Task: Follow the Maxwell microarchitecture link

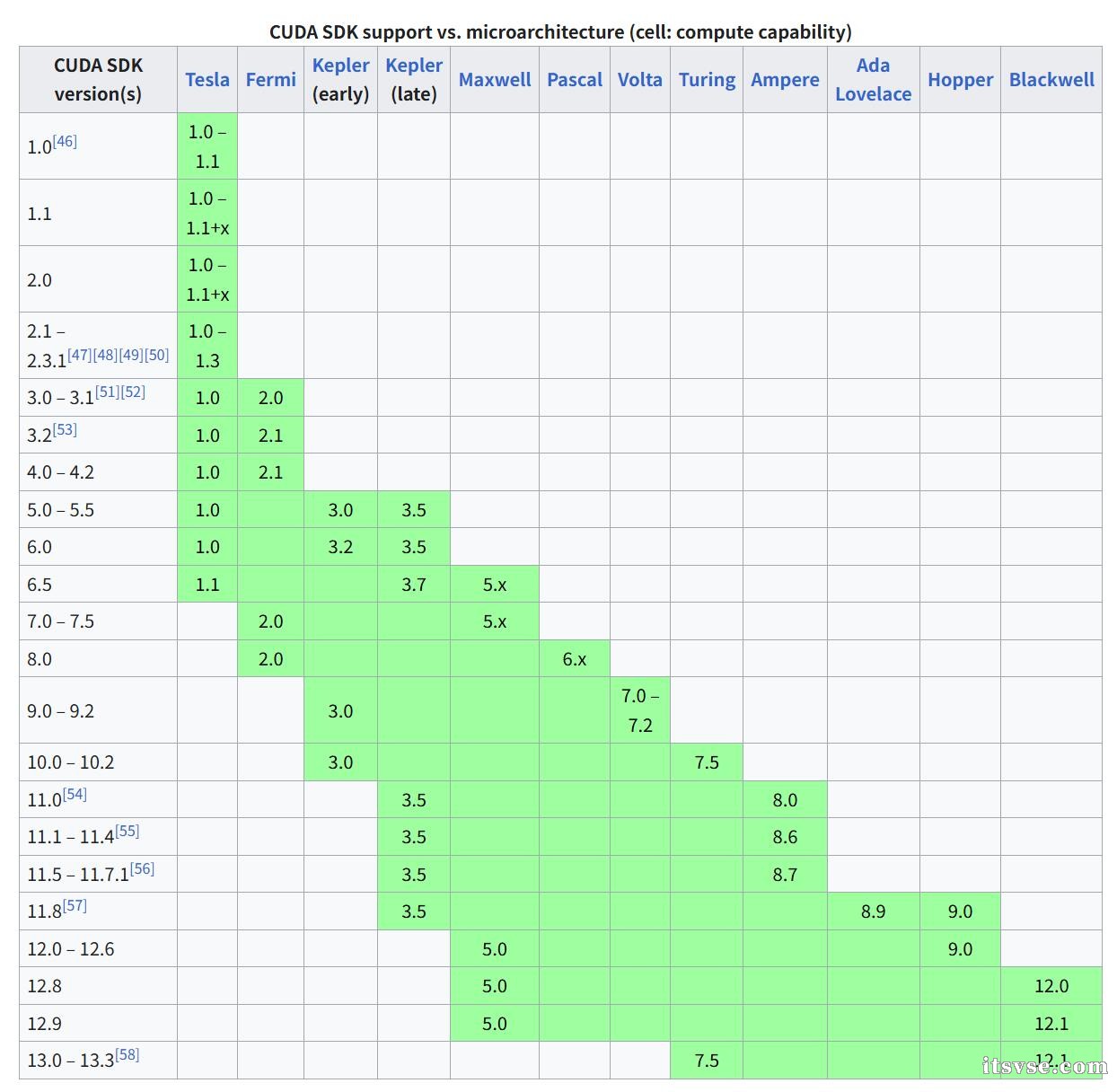Action: pyautogui.click(x=495, y=79)
